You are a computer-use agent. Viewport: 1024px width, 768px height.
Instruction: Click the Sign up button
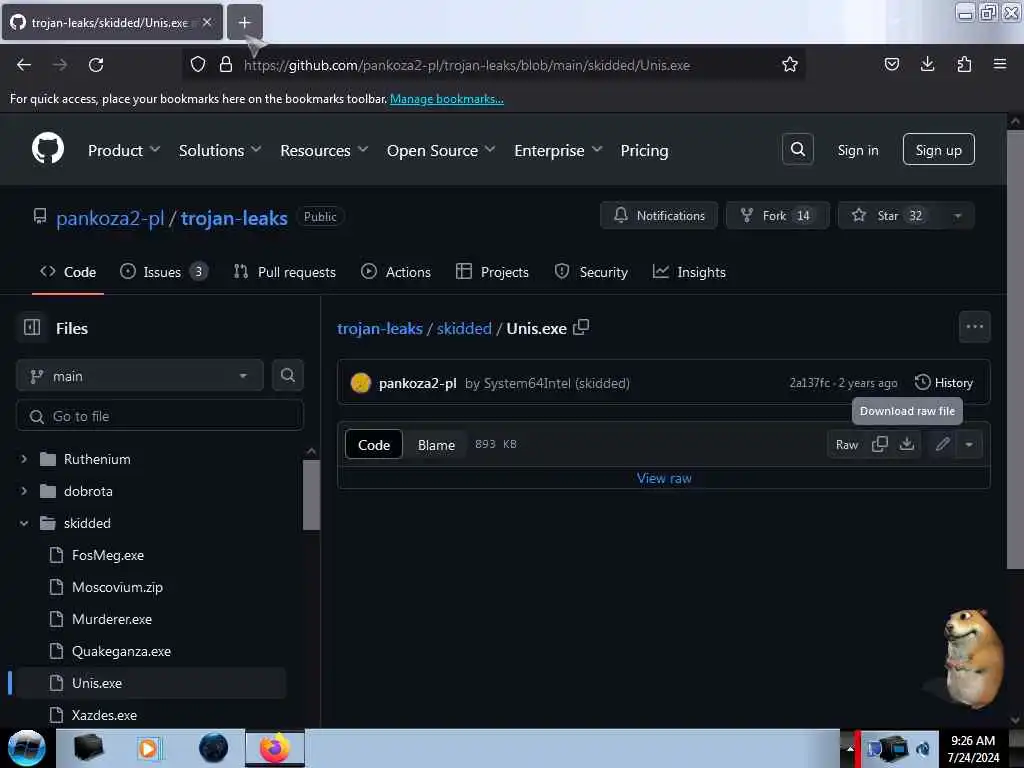pos(938,150)
